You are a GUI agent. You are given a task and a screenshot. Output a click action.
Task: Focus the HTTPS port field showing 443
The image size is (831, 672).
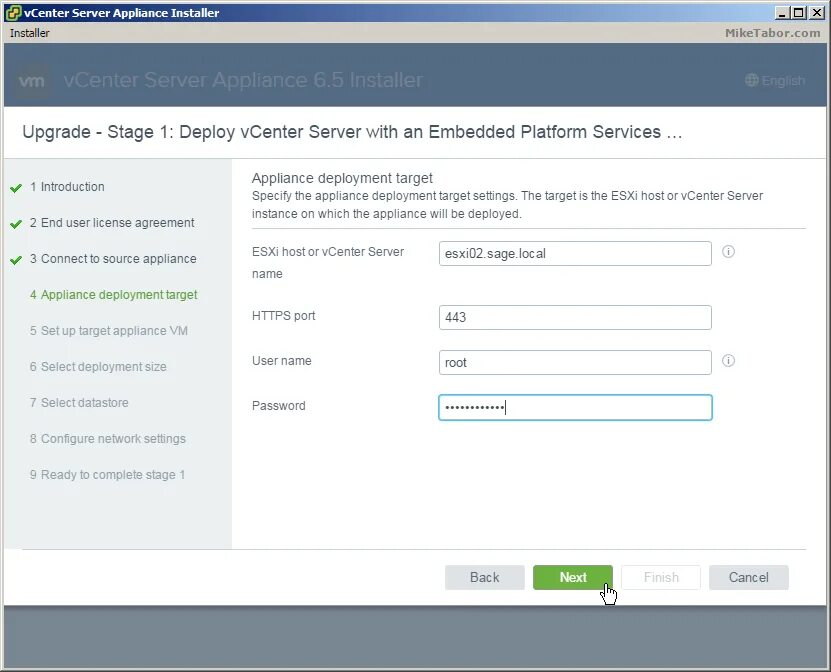[x=575, y=317]
